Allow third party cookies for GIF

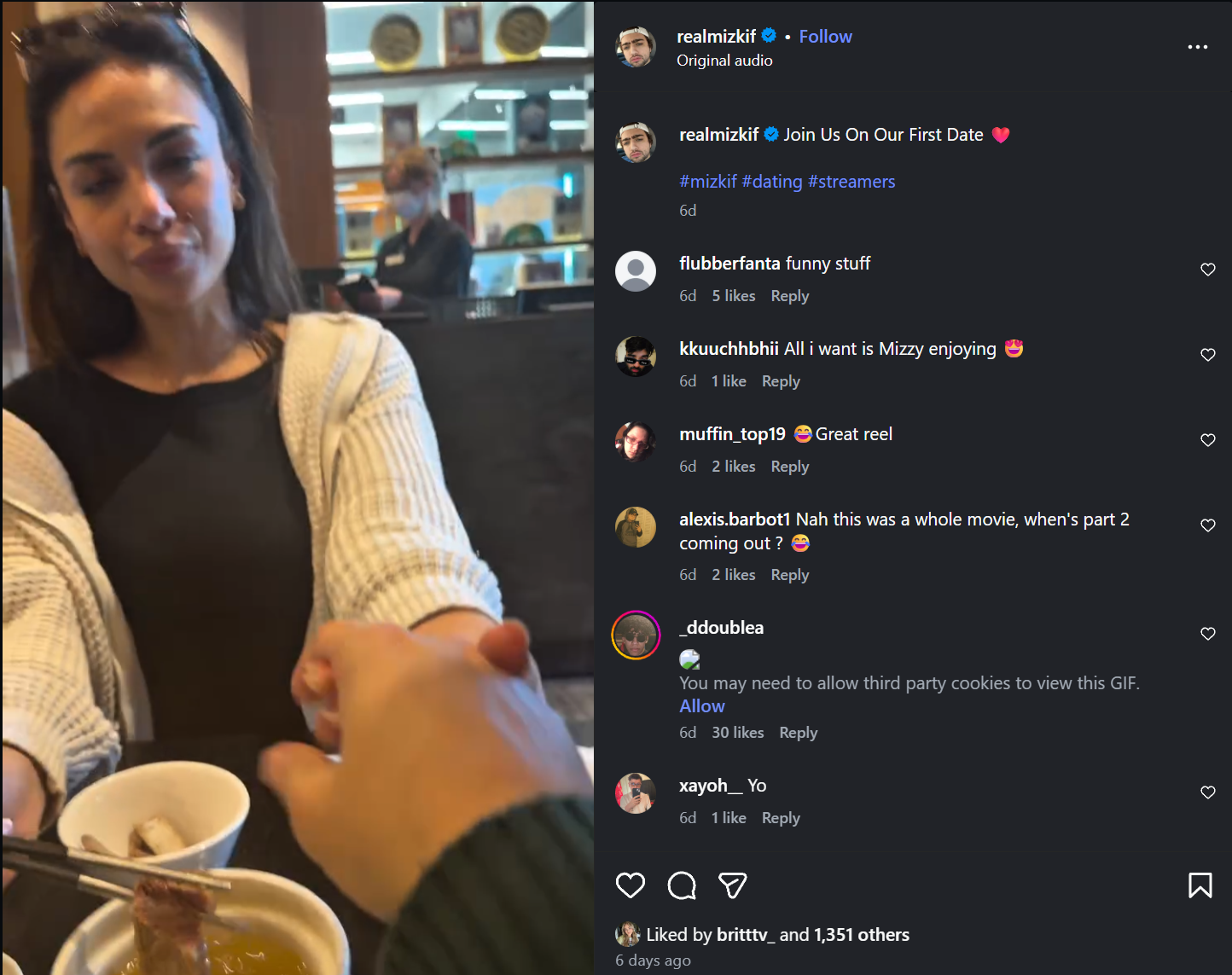coord(702,706)
